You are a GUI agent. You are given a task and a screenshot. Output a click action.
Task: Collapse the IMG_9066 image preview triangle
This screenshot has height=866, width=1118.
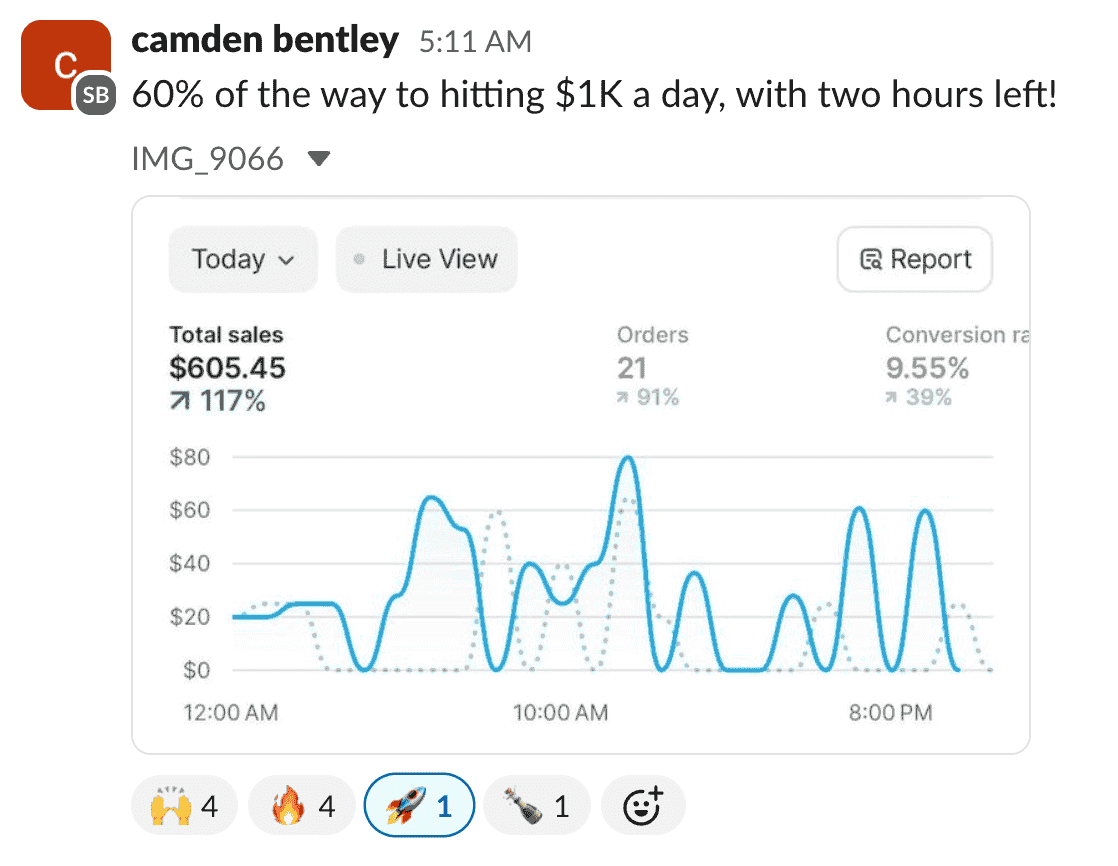tap(318, 158)
